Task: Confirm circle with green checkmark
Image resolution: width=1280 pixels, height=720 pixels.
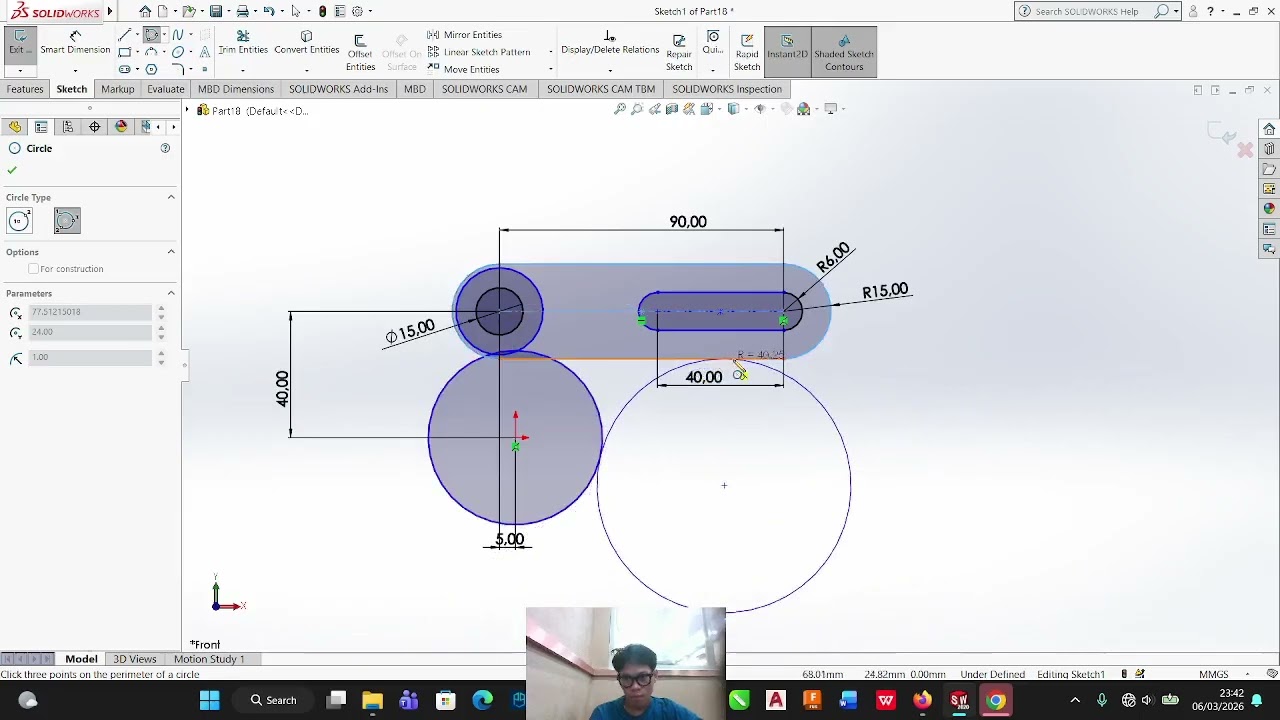Action: tap(12, 170)
